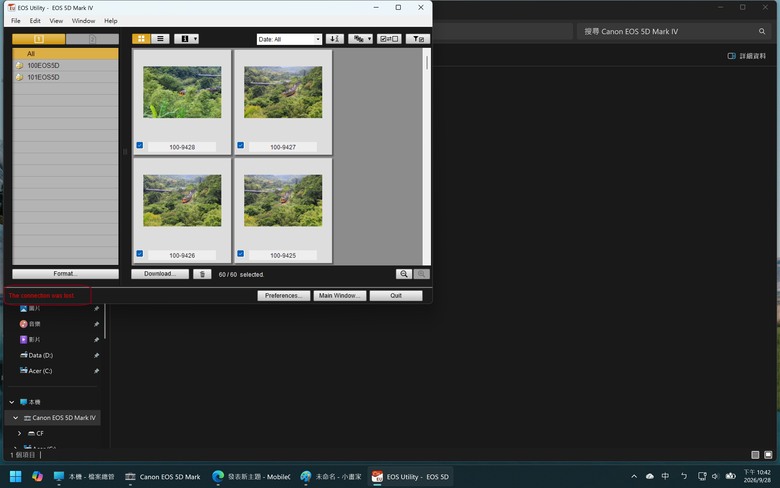Viewport: 780px width, 488px height.
Task: Switch Explorer to large thumbnails view icon
Action: (x=768, y=455)
